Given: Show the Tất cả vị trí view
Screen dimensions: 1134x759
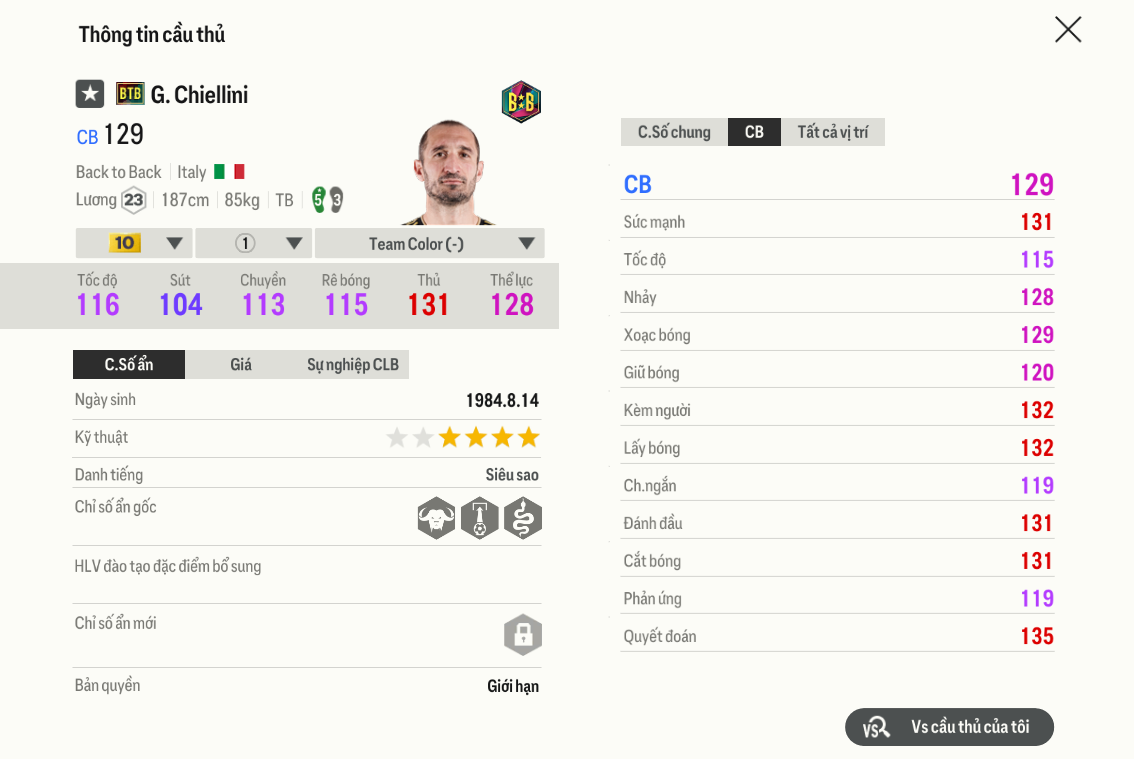Looking at the screenshot, I should pyautogui.click(x=832, y=132).
